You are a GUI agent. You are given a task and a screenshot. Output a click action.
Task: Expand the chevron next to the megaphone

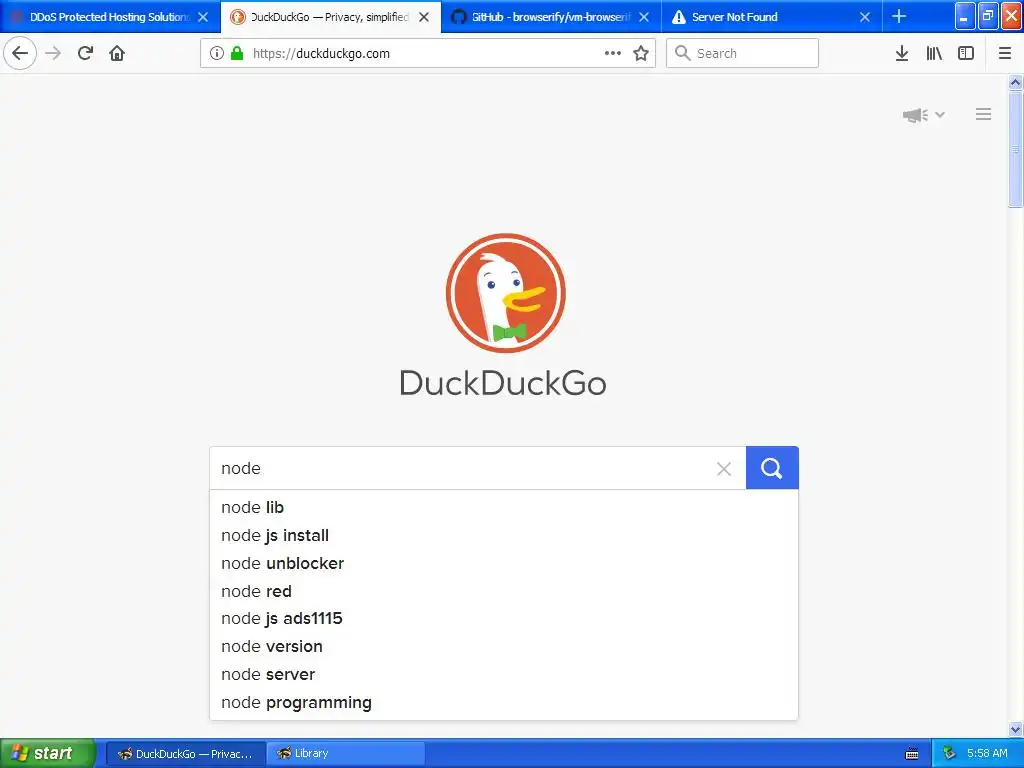940,114
